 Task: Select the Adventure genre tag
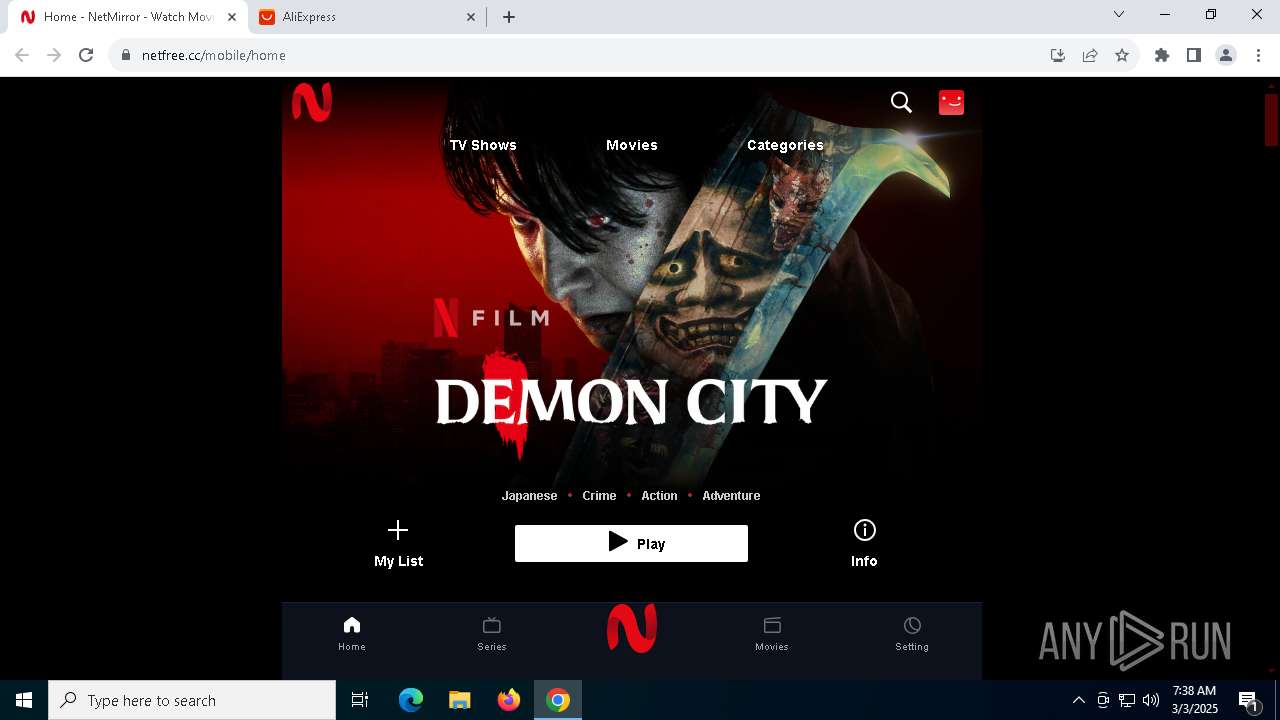coord(731,496)
